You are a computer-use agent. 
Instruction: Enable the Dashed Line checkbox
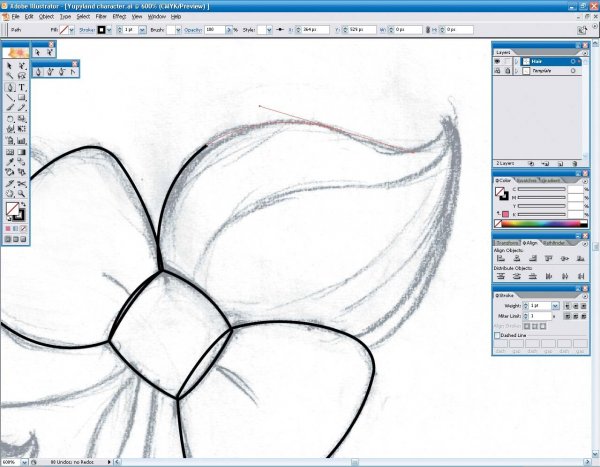(x=499, y=335)
